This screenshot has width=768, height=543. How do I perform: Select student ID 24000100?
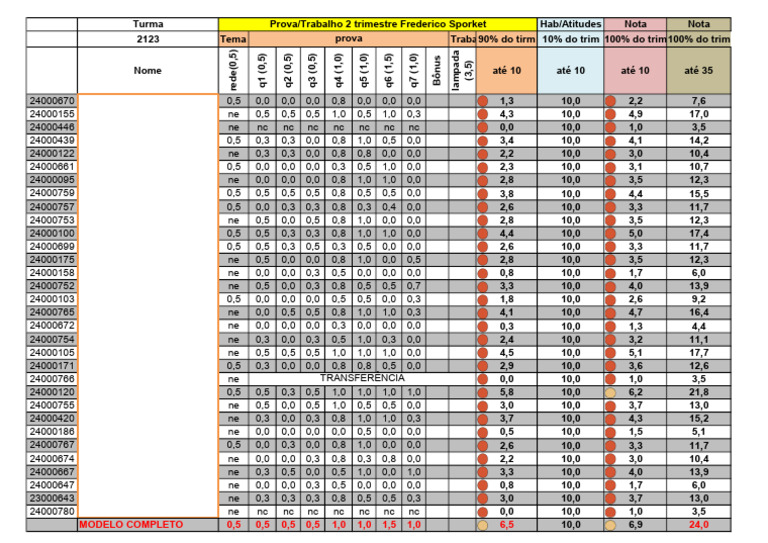coord(52,234)
